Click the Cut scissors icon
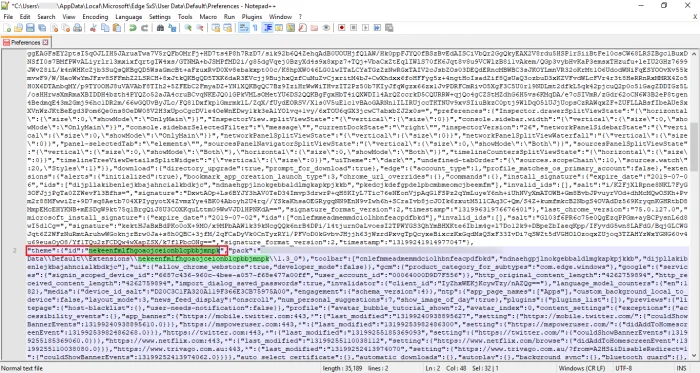Viewport: 700px width, 373px height. click(93, 28)
